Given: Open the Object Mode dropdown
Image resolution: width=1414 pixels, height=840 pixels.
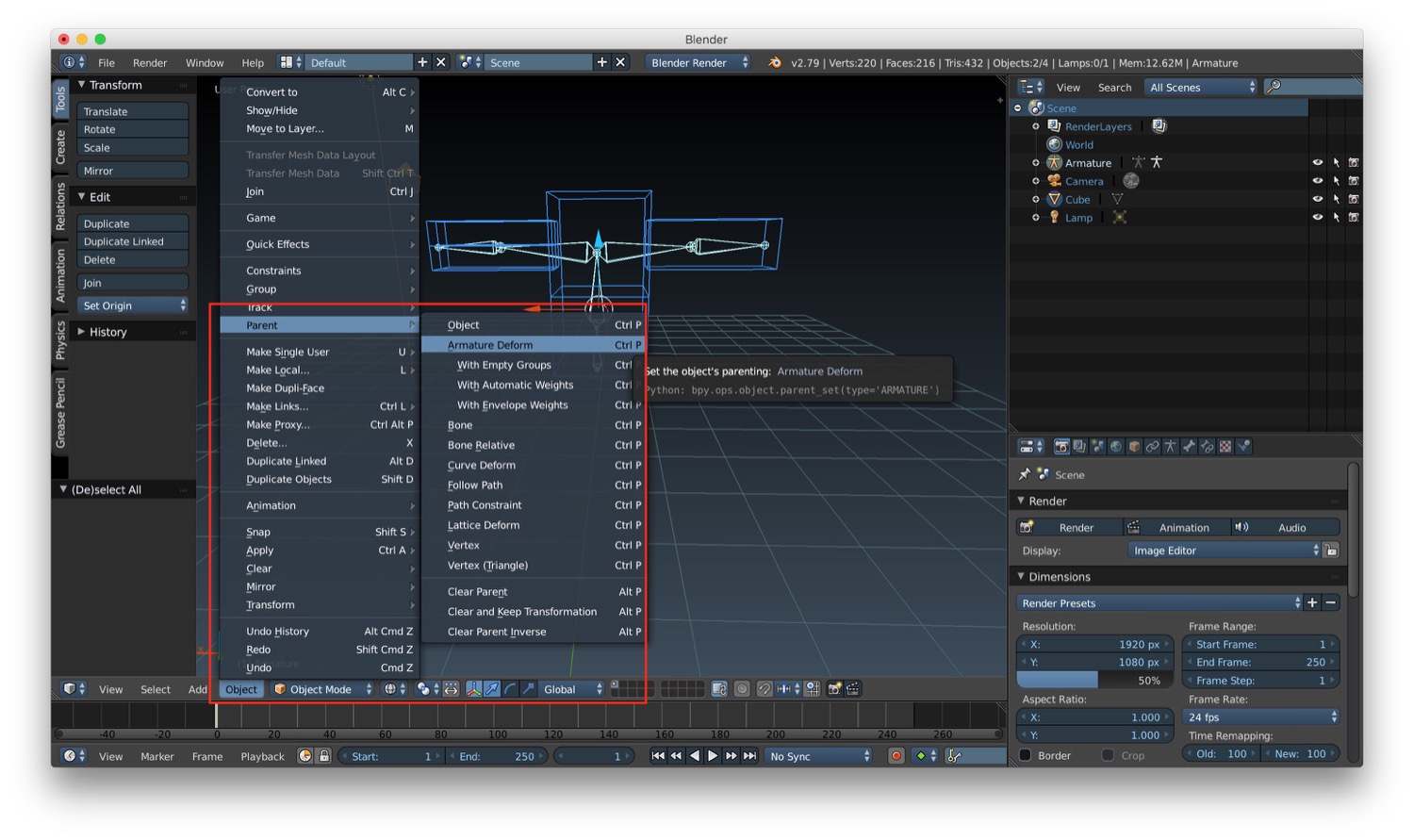Looking at the screenshot, I should point(322,689).
